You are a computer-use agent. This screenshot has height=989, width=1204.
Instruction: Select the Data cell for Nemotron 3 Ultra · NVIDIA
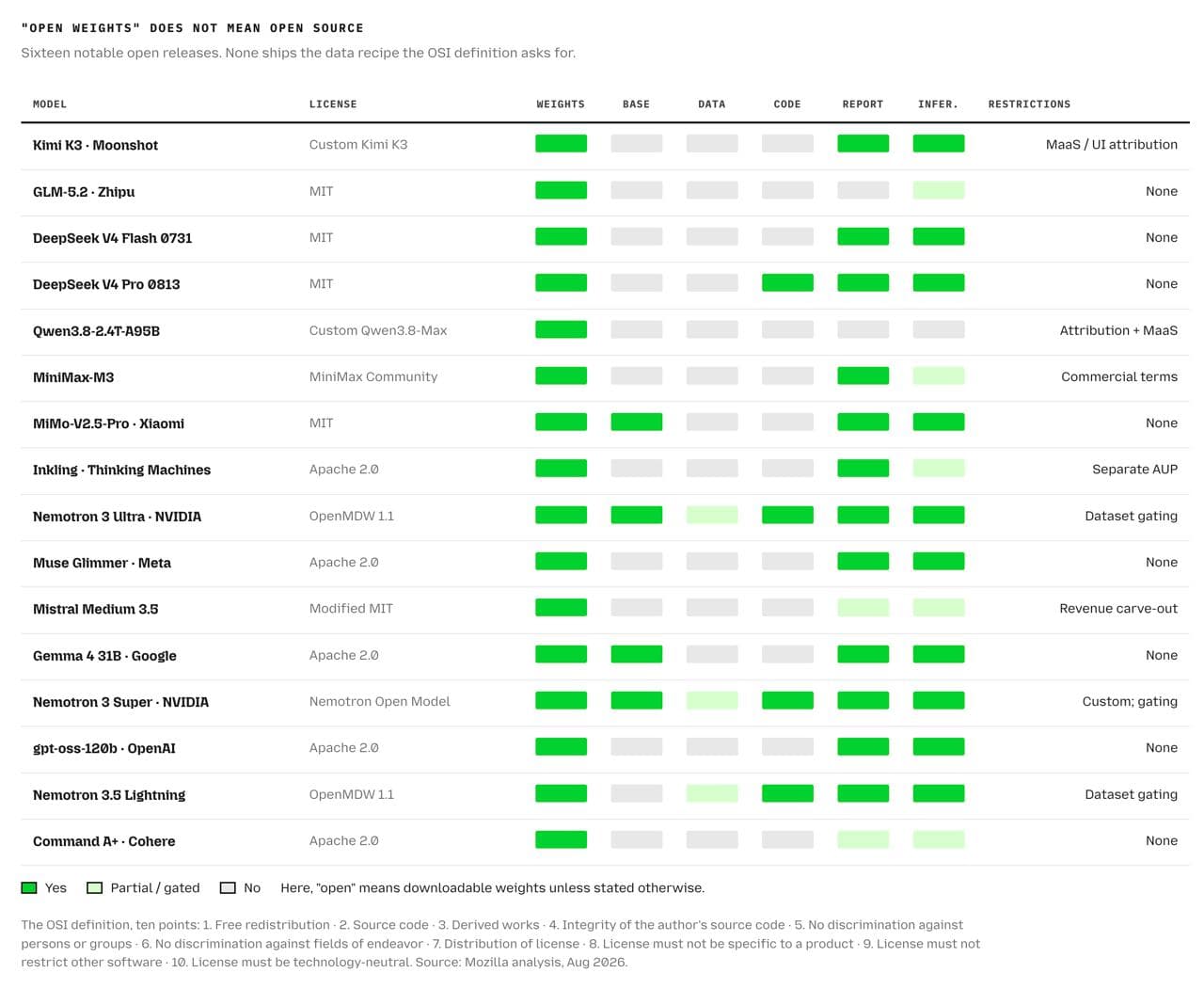(x=712, y=516)
